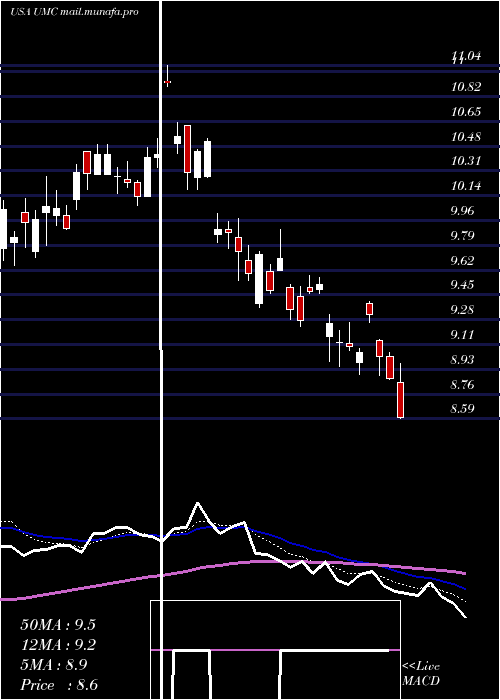Click the 10.14 price axis label

tap(466, 186)
